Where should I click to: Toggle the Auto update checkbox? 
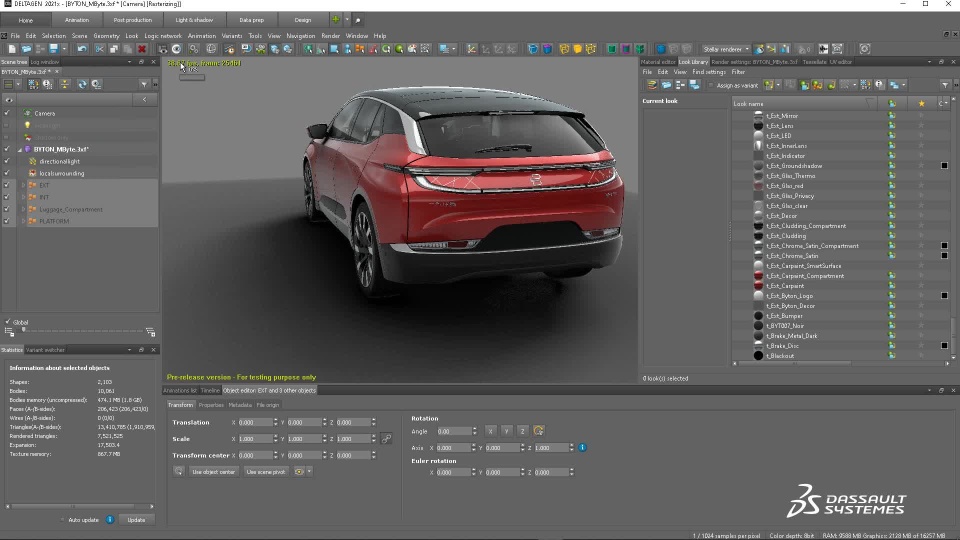click(x=61, y=520)
